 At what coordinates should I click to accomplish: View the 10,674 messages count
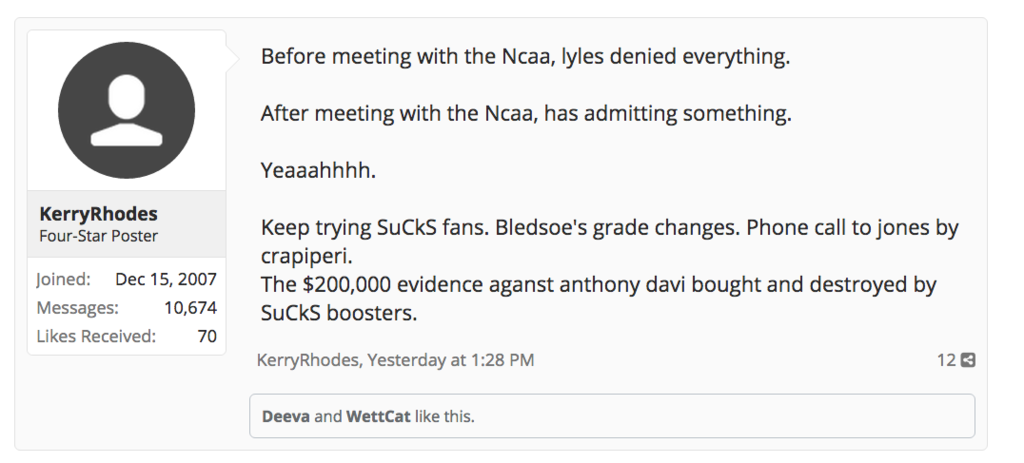190,307
